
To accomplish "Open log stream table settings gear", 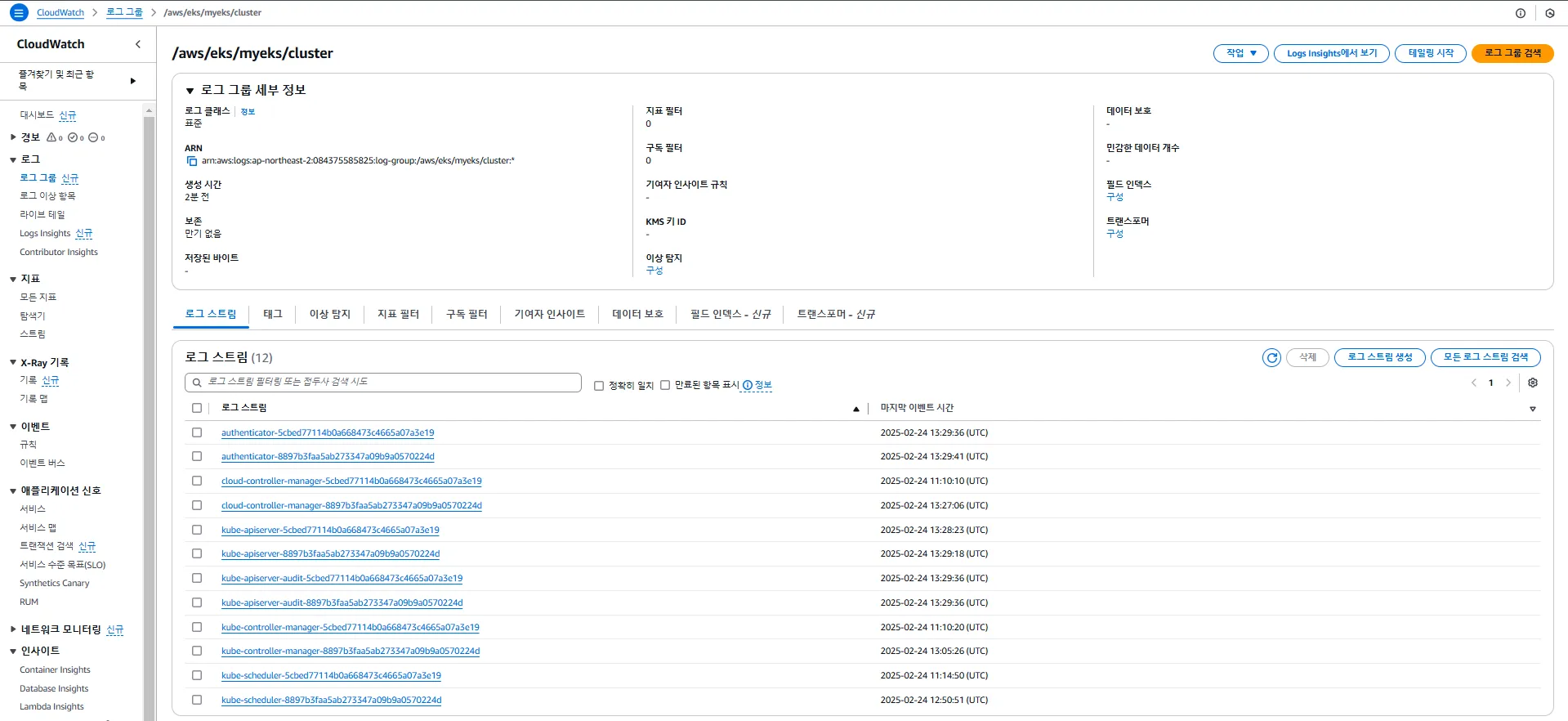I will click(x=1533, y=383).
